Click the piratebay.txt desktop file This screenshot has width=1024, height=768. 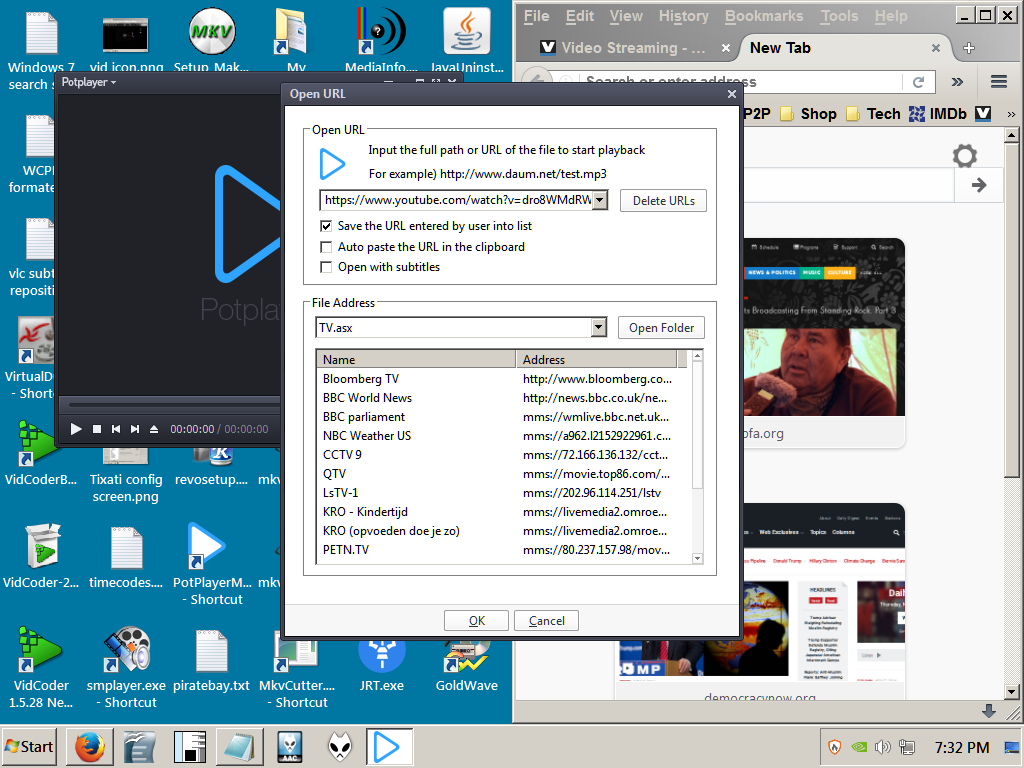tap(211, 660)
